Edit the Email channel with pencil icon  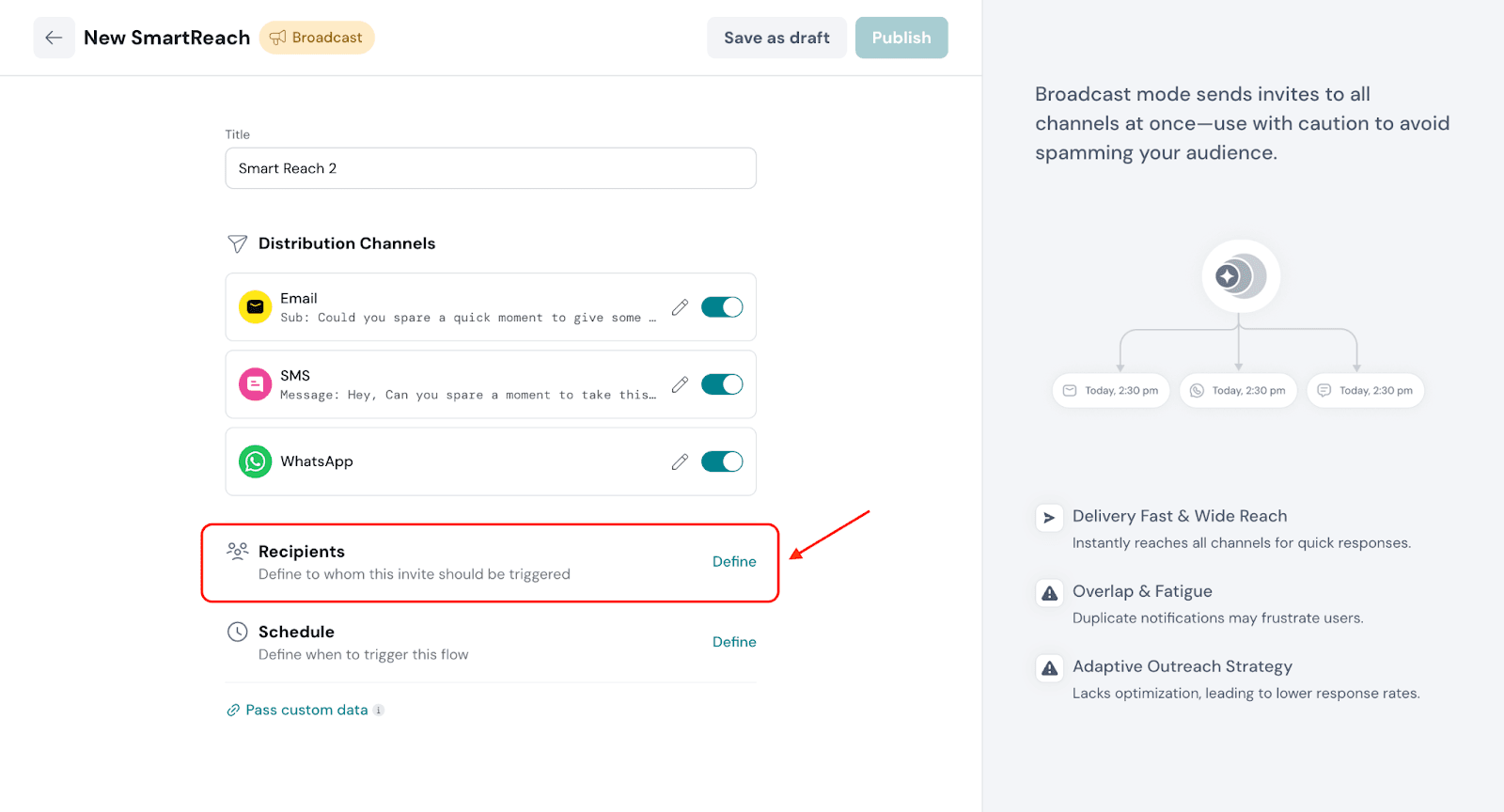click(680, 307)
